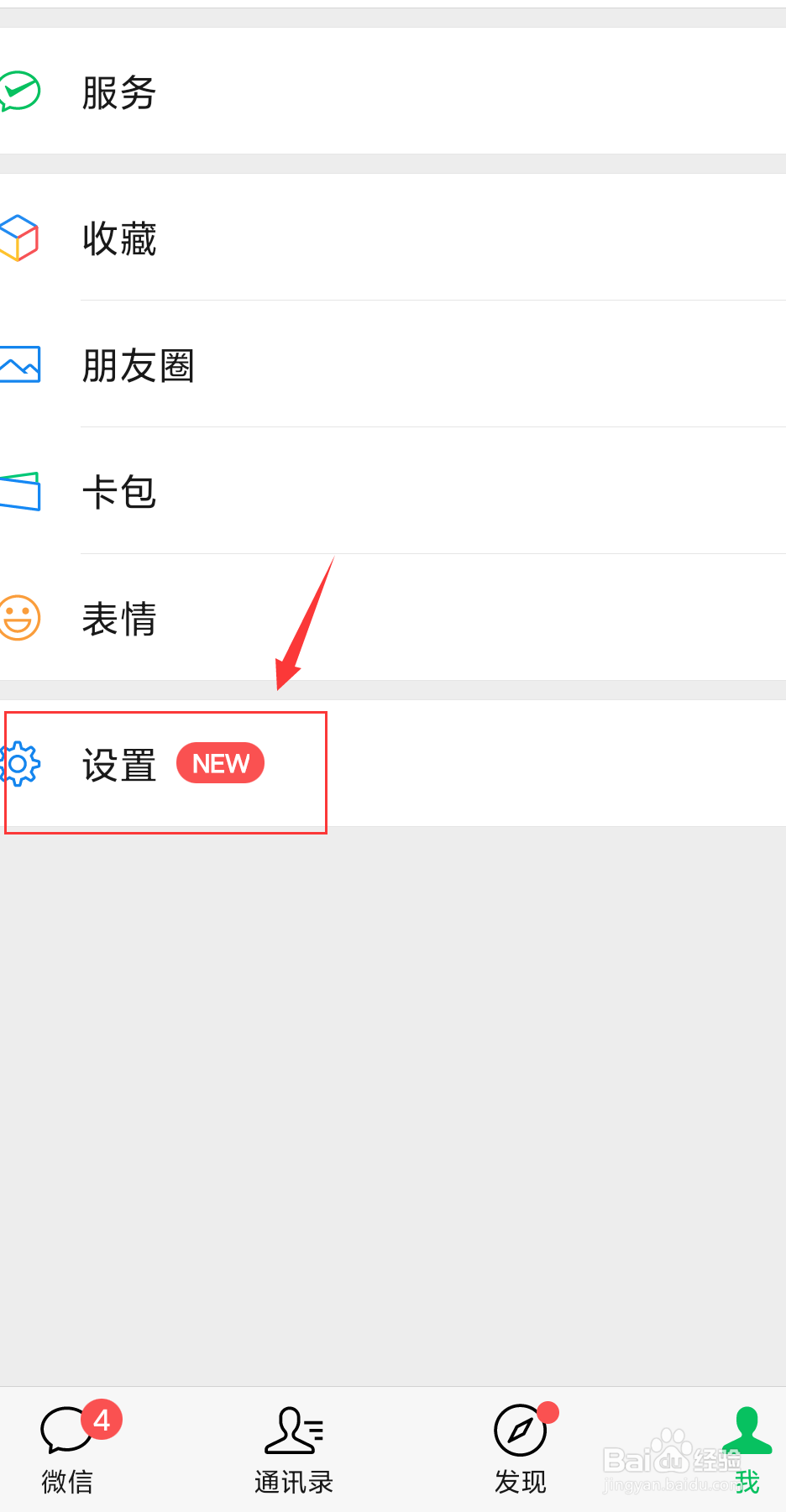This screenshot has height=1512, width=786.
Task: Tap the Settings gear icon
Action: click(x=19, y=764)
